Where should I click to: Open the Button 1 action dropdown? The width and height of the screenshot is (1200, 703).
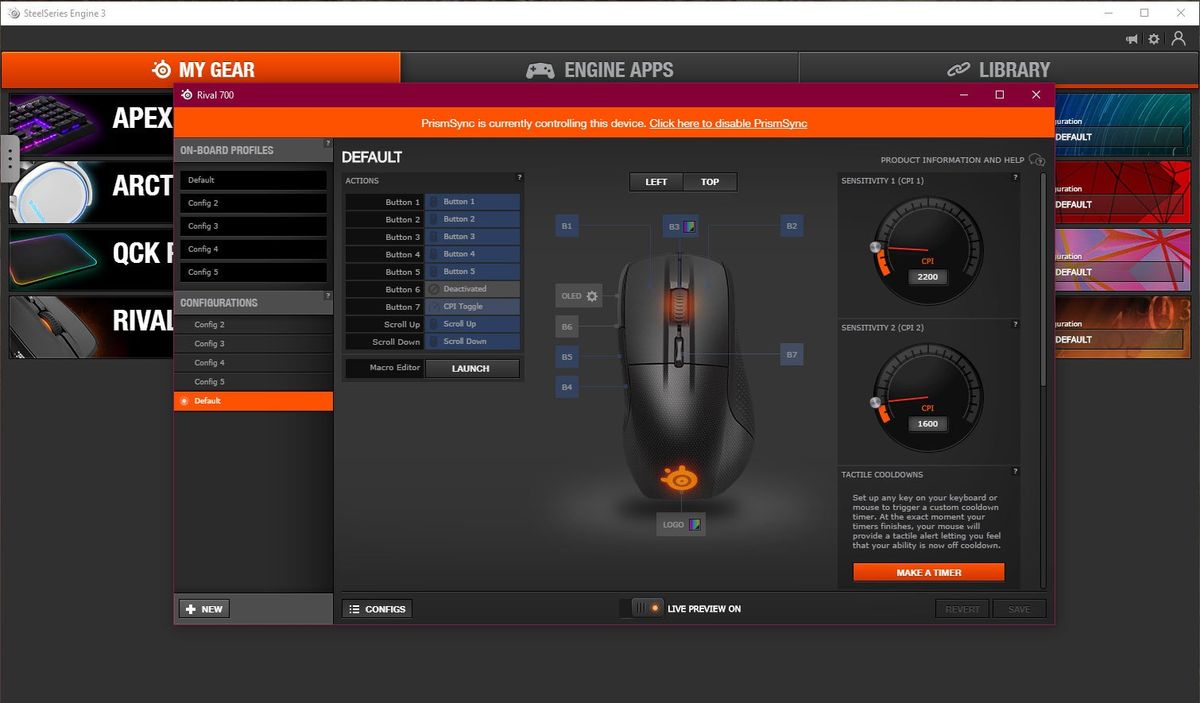click(x=471, y=201)
